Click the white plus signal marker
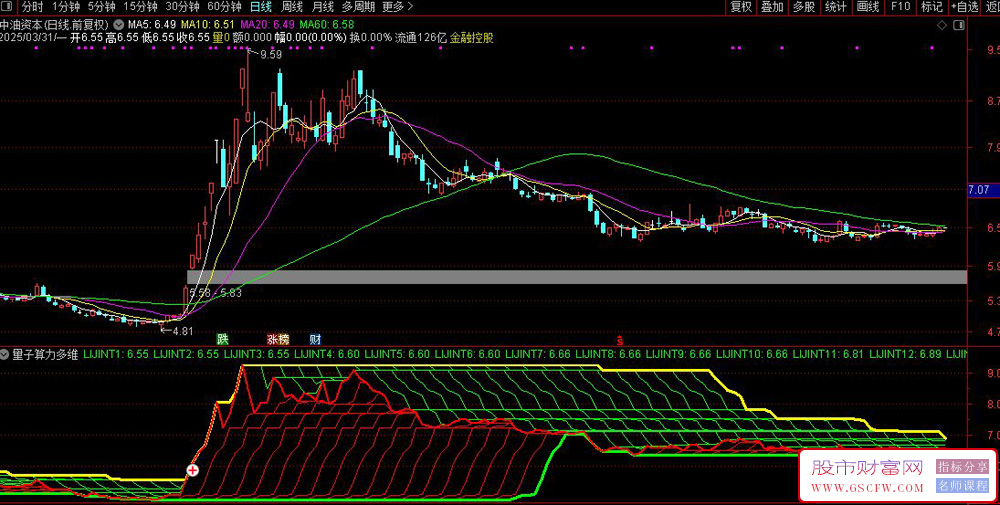 (x=192, y=471)
